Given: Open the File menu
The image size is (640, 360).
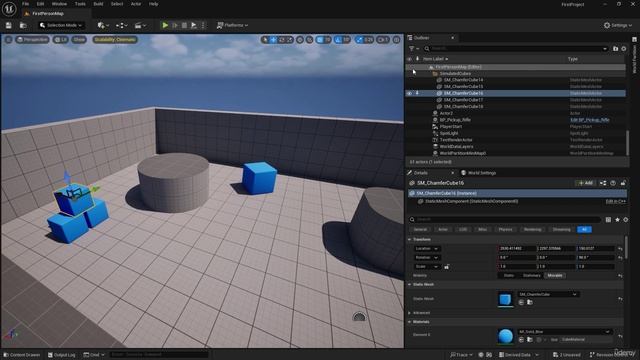Looking at the screenshot, I should coord(25,4).
